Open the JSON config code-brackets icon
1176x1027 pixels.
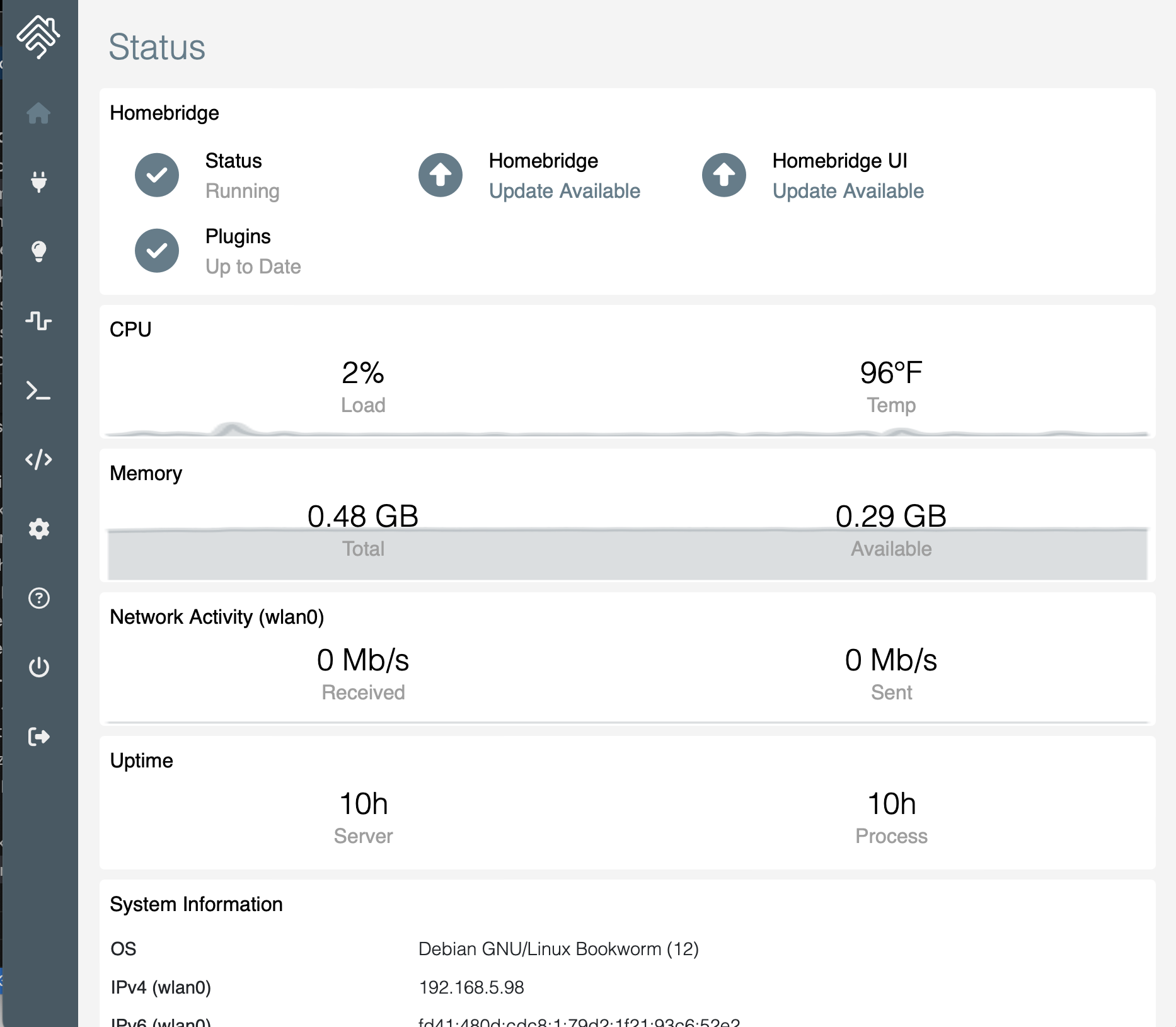38,459
